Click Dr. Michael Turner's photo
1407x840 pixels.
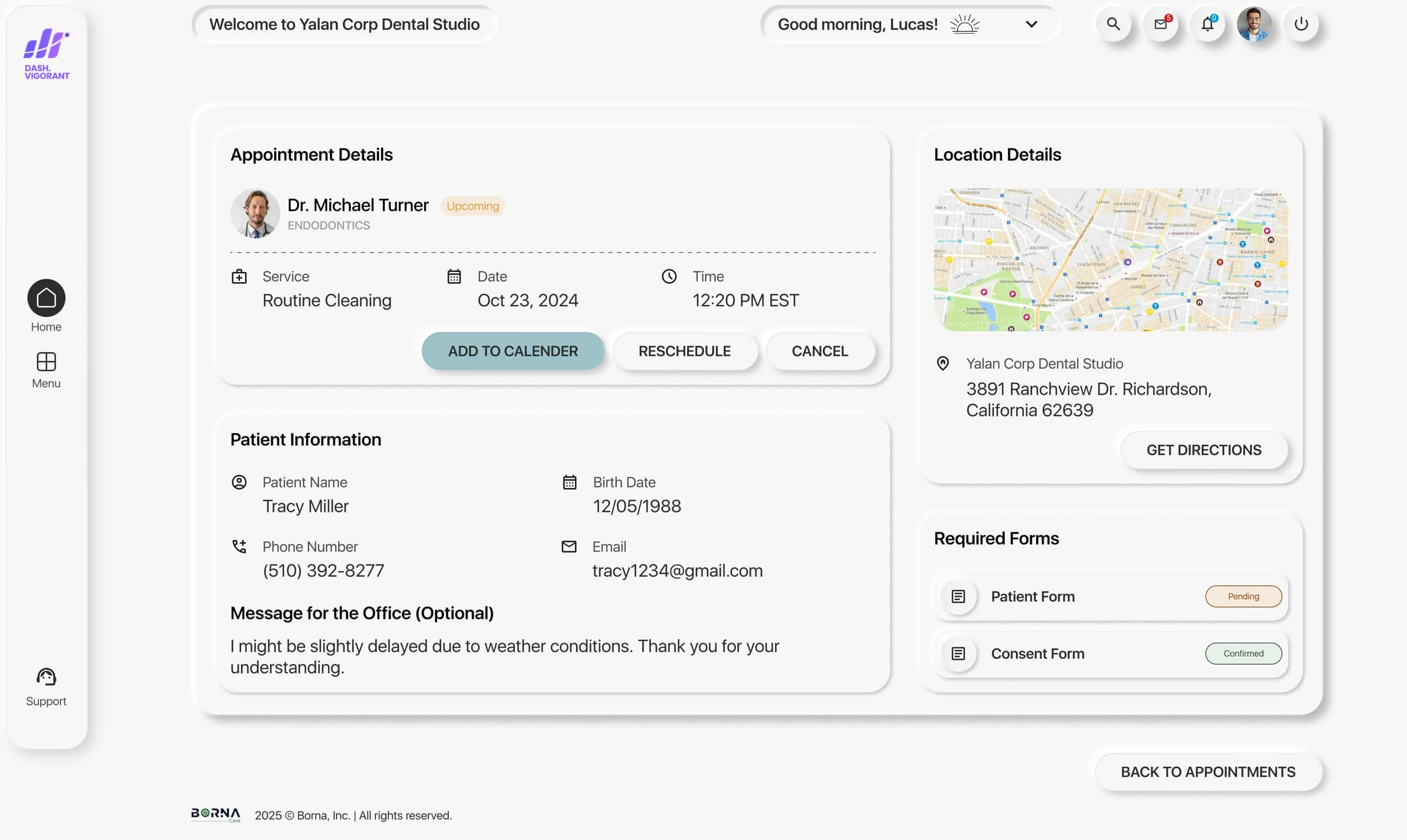point(255,213)
